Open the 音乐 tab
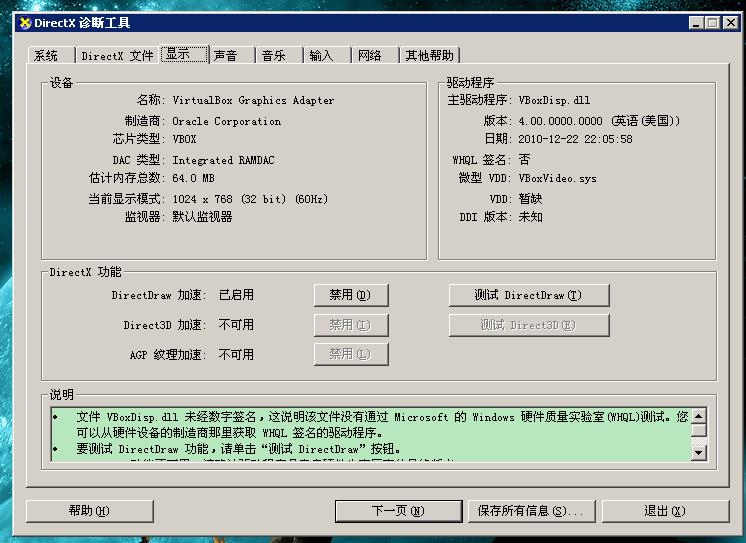Screen dimensions: 746x543 (280, 55)
